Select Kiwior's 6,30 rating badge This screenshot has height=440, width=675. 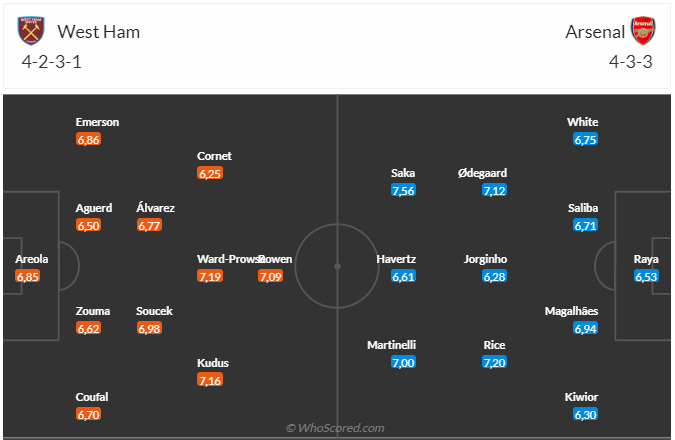pyautogui.click(x=585, y=414)
